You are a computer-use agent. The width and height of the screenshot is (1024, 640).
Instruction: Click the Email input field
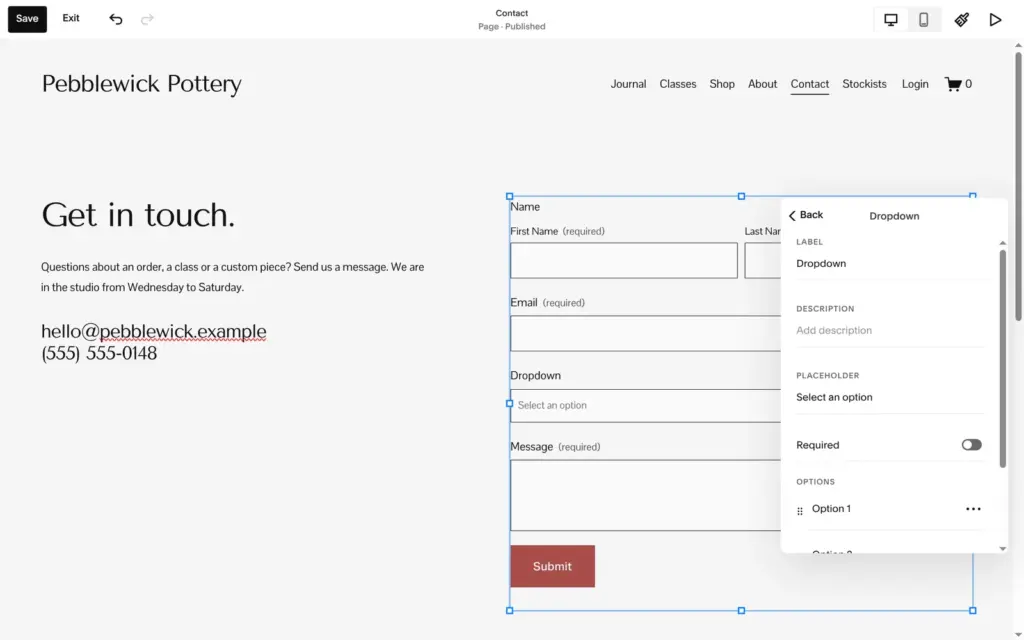coord(645,334)
